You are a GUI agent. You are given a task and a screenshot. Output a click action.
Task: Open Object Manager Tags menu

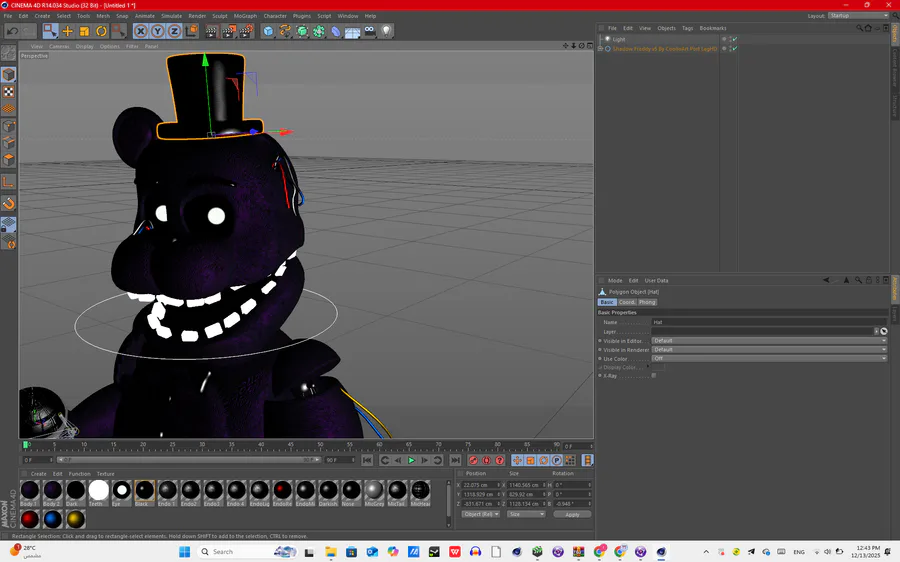[688, 28]
